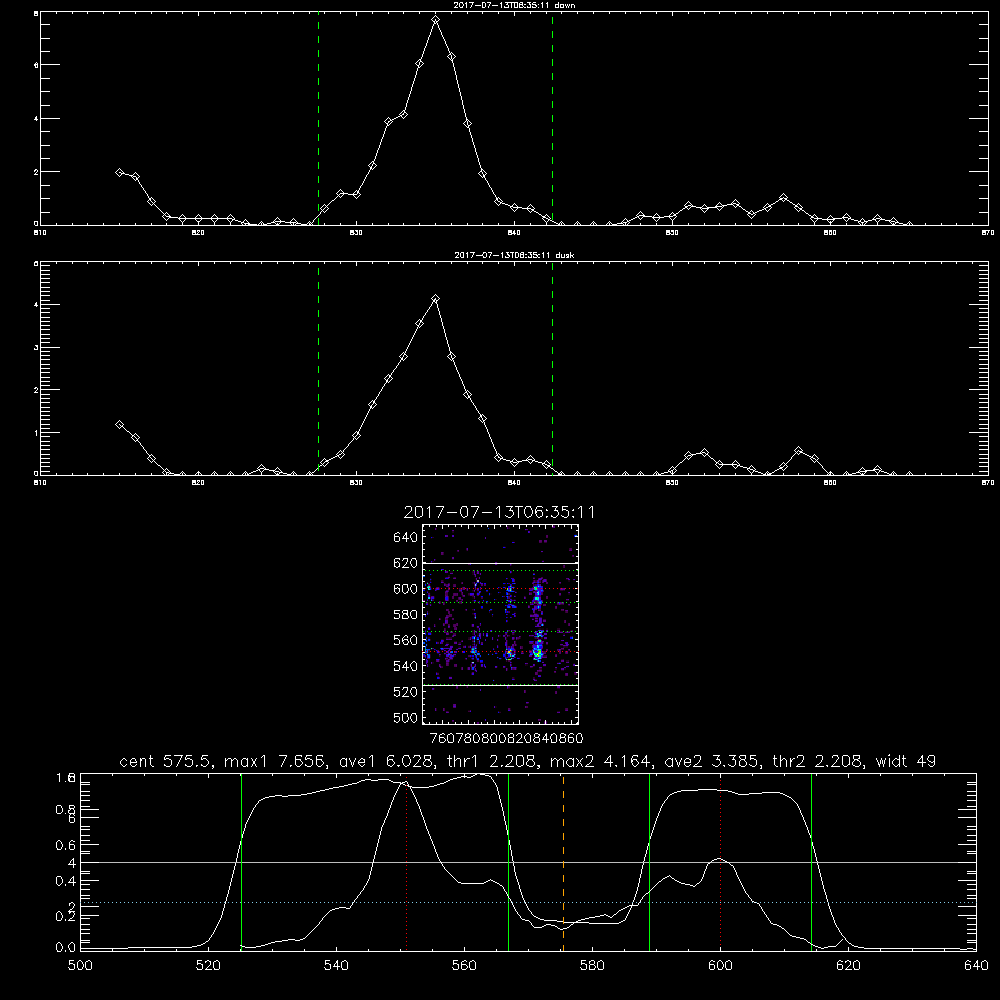Click heatmap y-axis label 560
This screenshot has width=1000, height=1000.
406,640
